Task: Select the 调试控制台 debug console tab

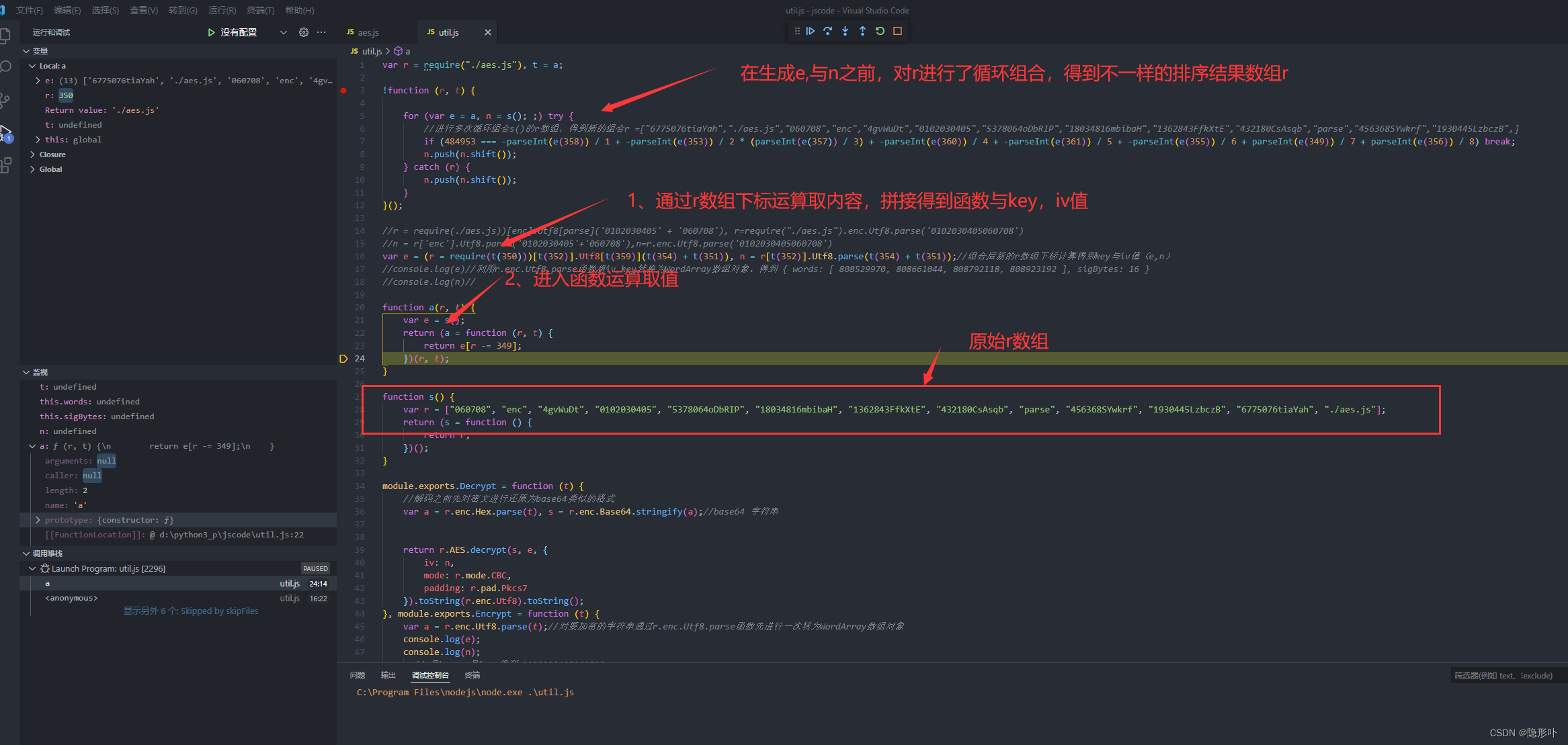Action: tap(430, 675)
